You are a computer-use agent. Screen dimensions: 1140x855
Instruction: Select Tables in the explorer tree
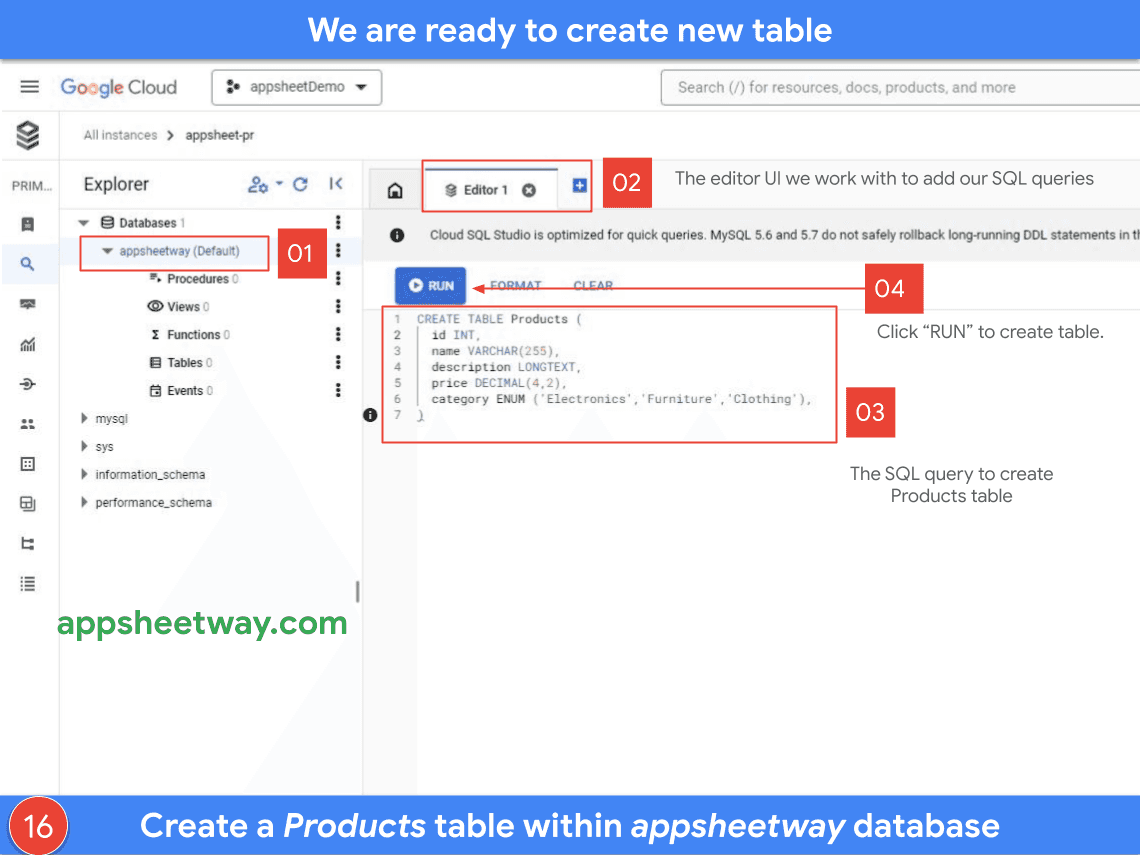(x=184, y=363)
